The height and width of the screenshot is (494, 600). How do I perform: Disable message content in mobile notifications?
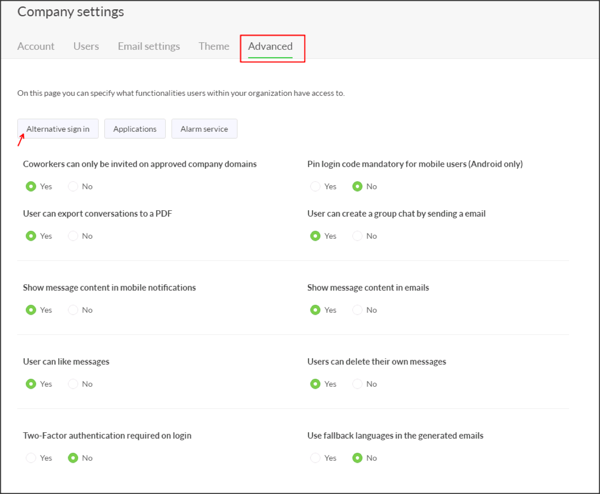[x=73, y=310]
